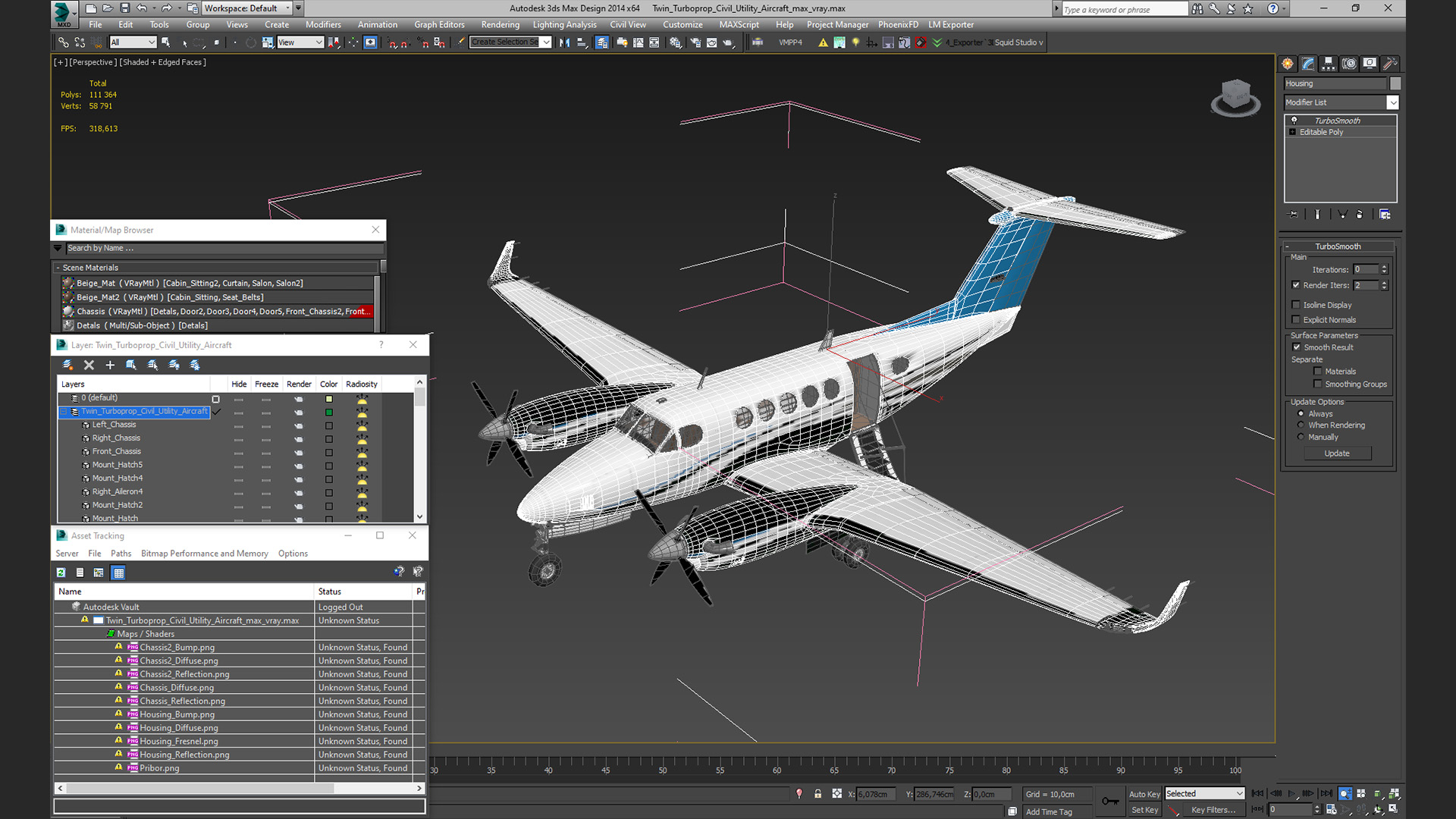Click the Key Filters button
Screen dimensions: 1456x819
(1213, 810)
